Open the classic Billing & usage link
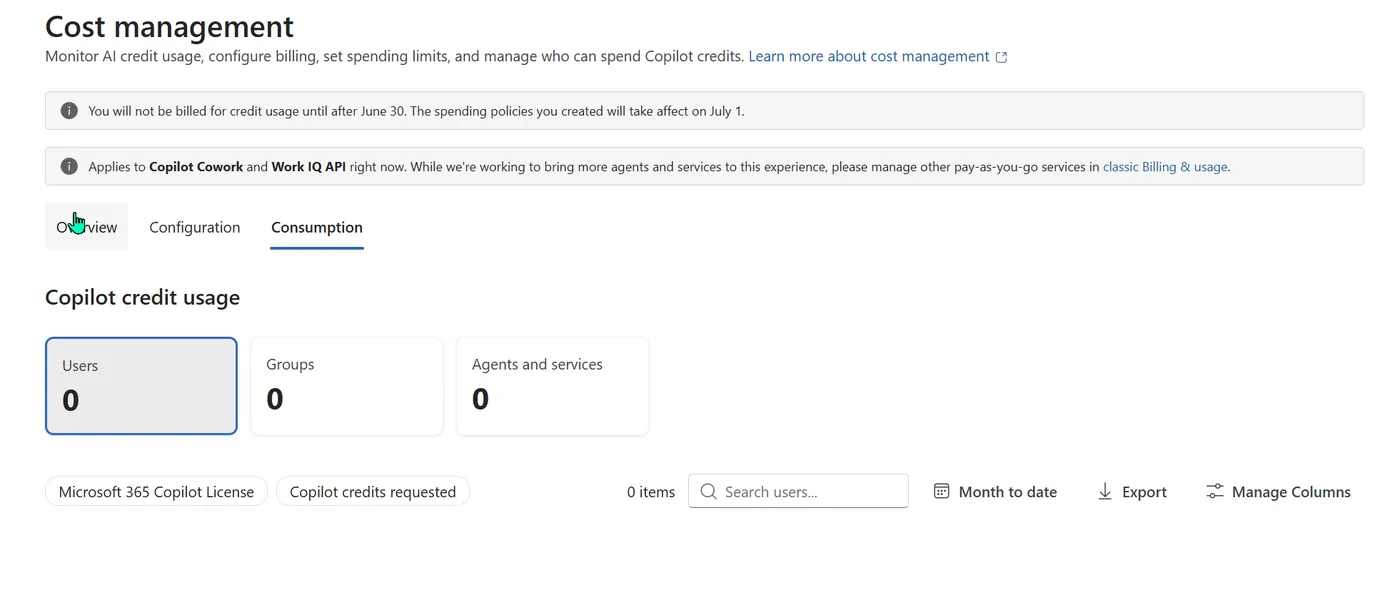1400x600 pixels. 1165,167
